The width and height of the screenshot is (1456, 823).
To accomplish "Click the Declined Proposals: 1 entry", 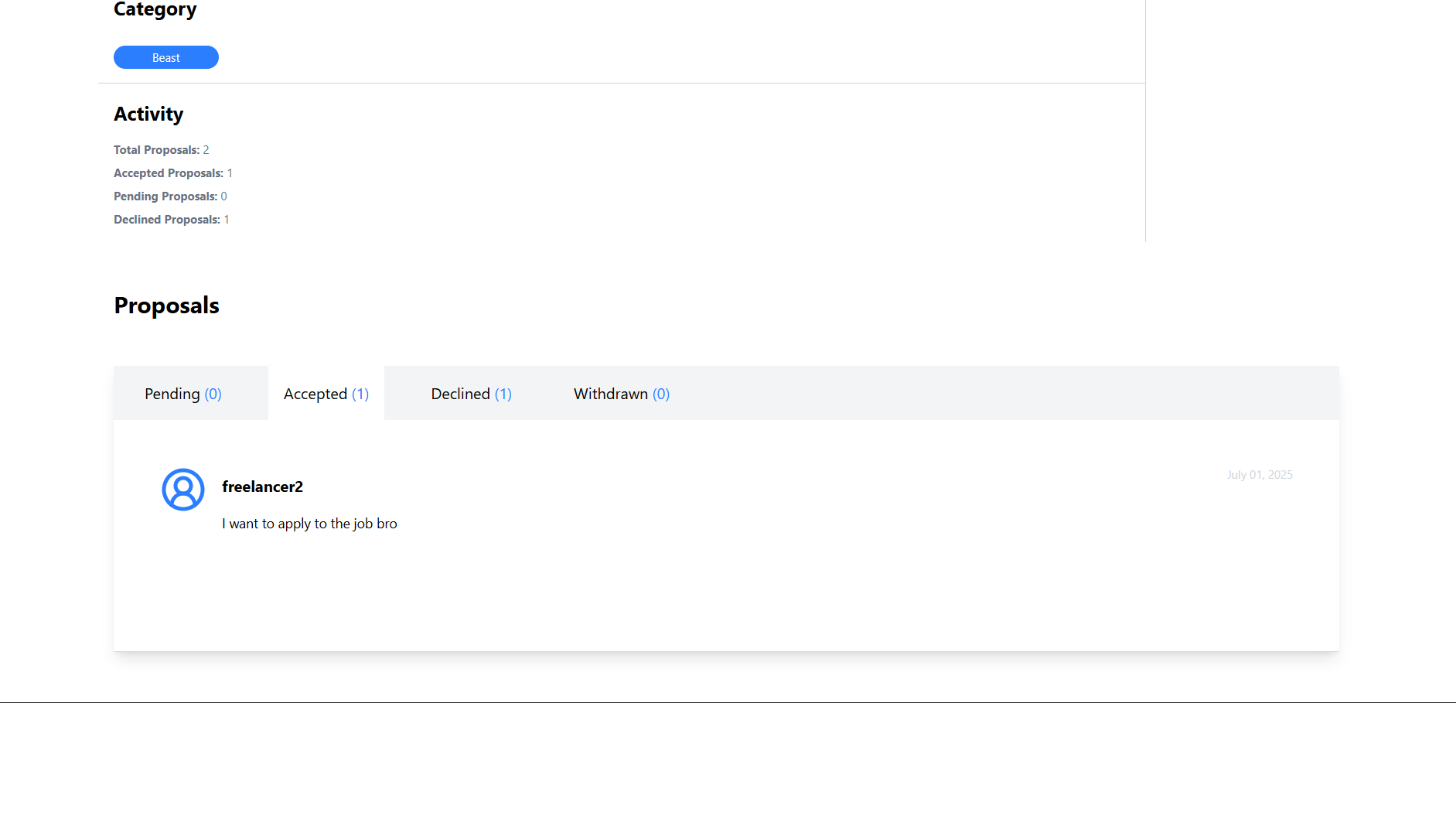I will (172, 220).
